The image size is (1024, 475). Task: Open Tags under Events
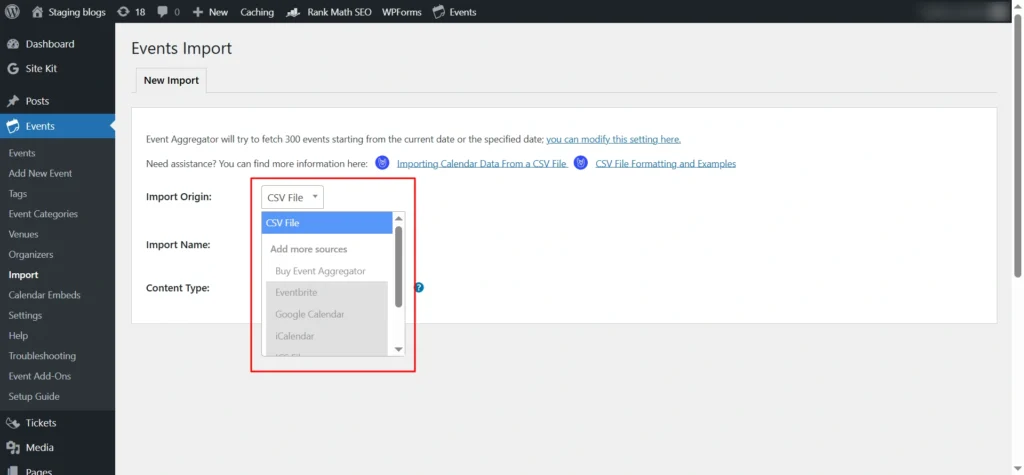click(x=18, y=194)
